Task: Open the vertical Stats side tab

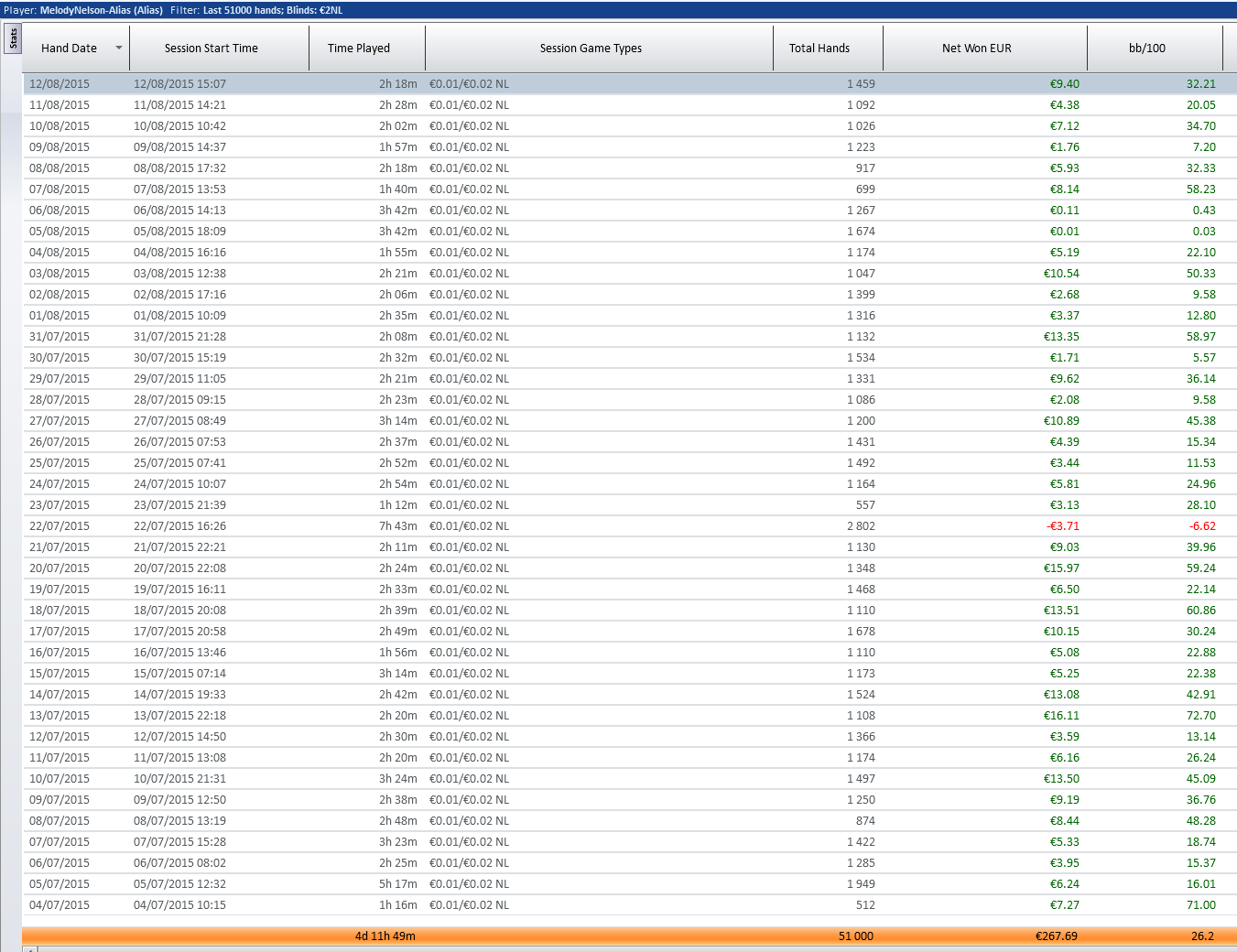Action: 13,39
